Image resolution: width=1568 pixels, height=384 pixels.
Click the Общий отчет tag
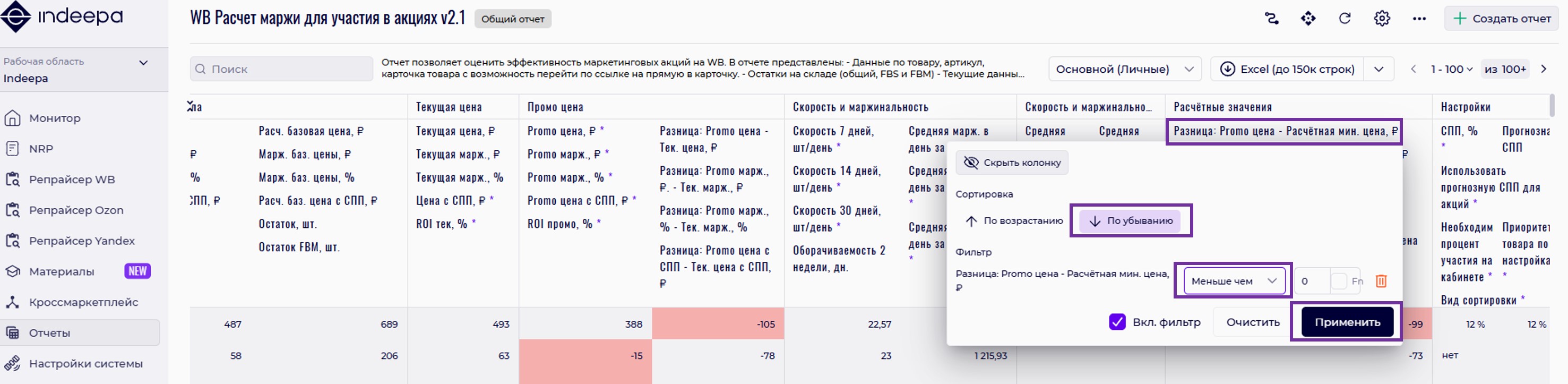pyautogui.click(x=513, y=19)
